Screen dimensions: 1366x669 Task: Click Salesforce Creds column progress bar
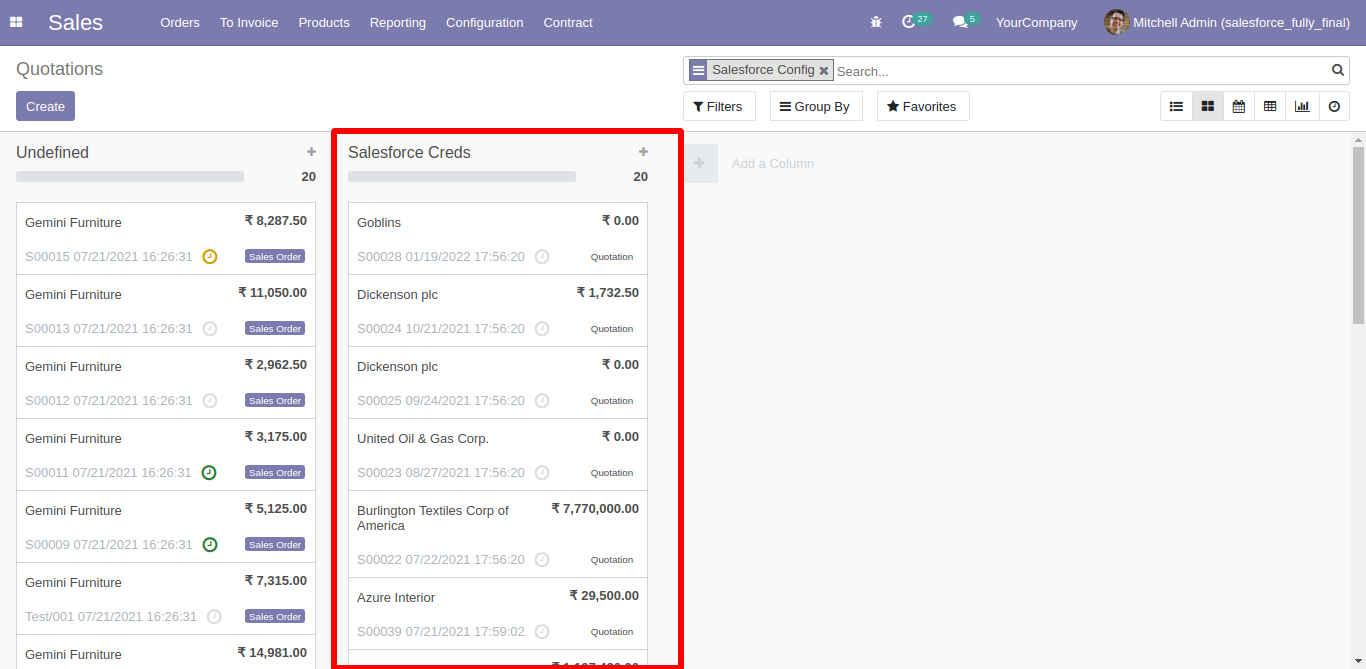click(x=462, y=176)
